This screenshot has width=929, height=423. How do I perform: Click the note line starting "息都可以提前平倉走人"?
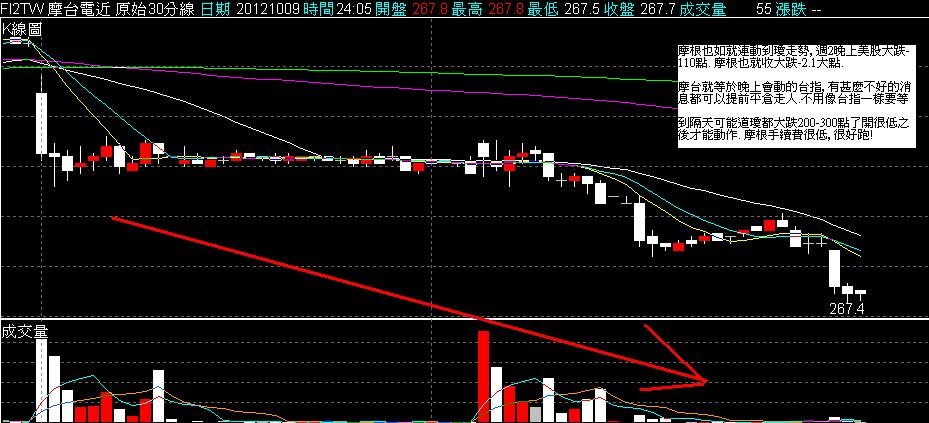pos(793,98)
